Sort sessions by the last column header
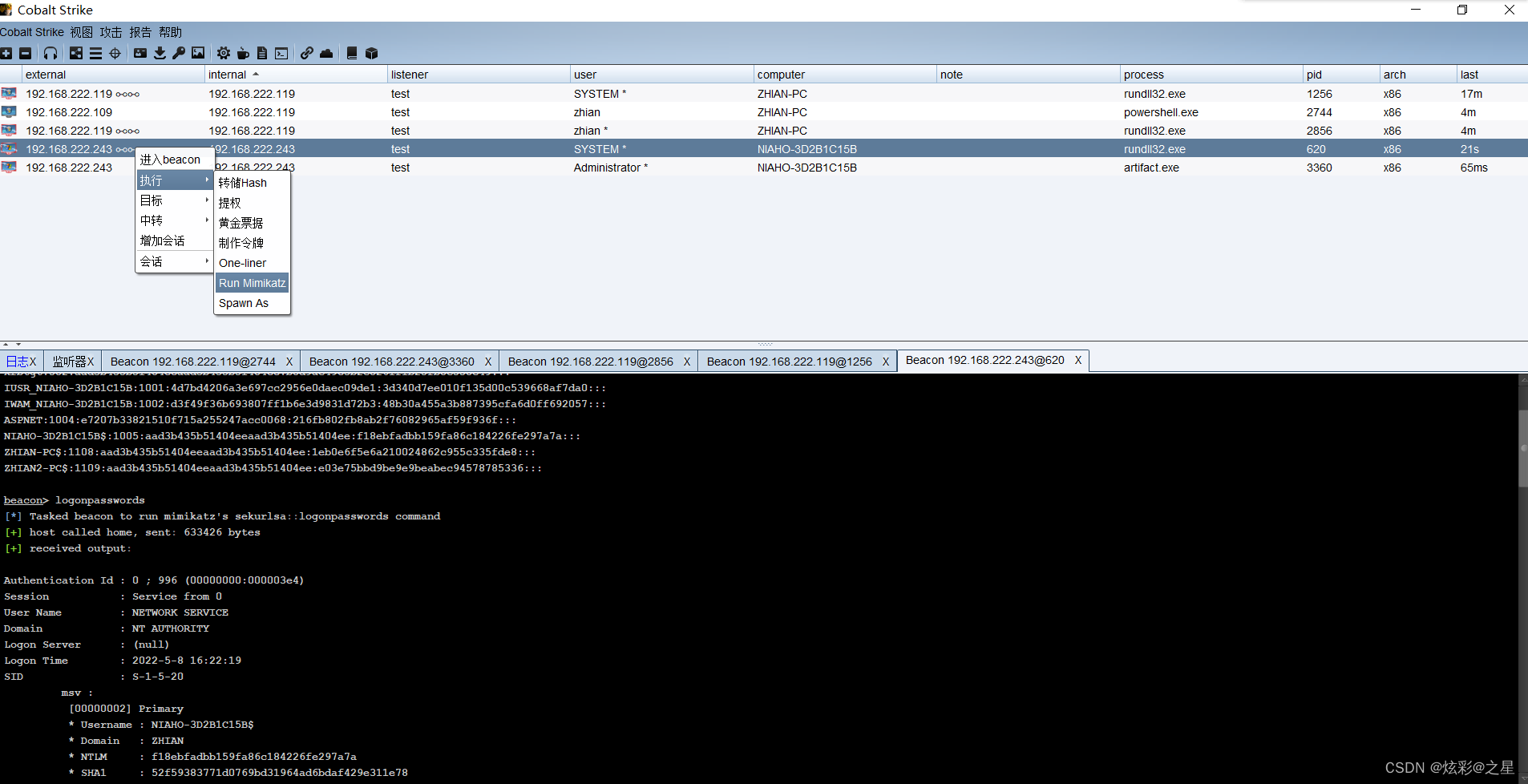The image size is (1528, 784). tap(1492, 75)
